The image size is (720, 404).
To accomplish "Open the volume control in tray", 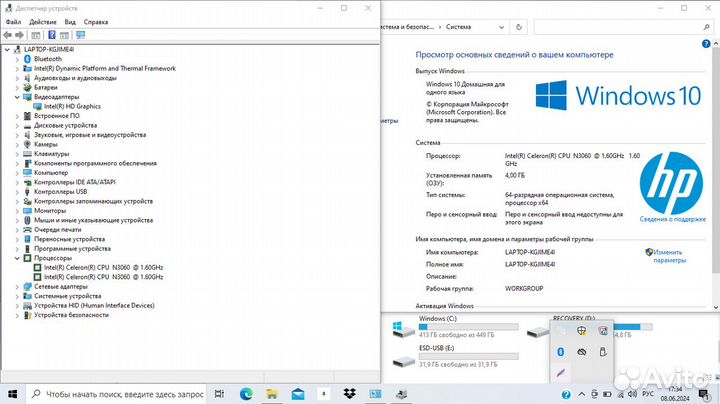I will coord(632,394).
